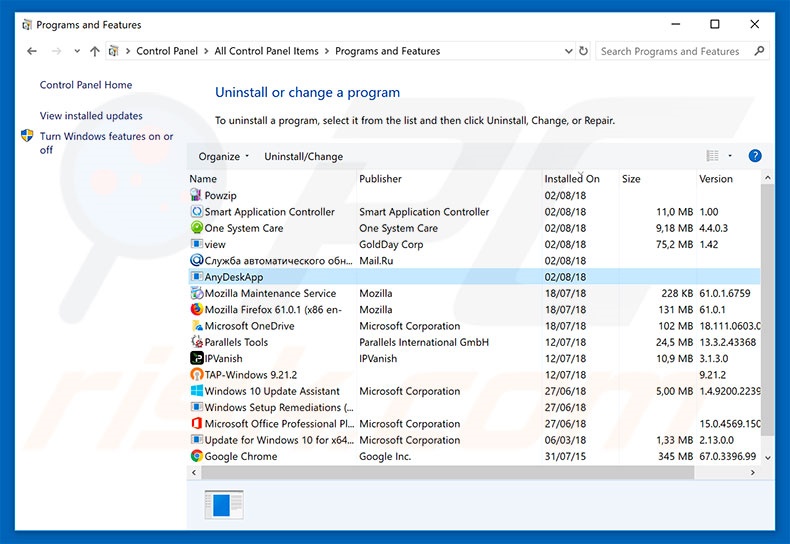Click the AnyDeskApp icon in list
This screenshot has width=790, height=544.
[x=196, y=277]
